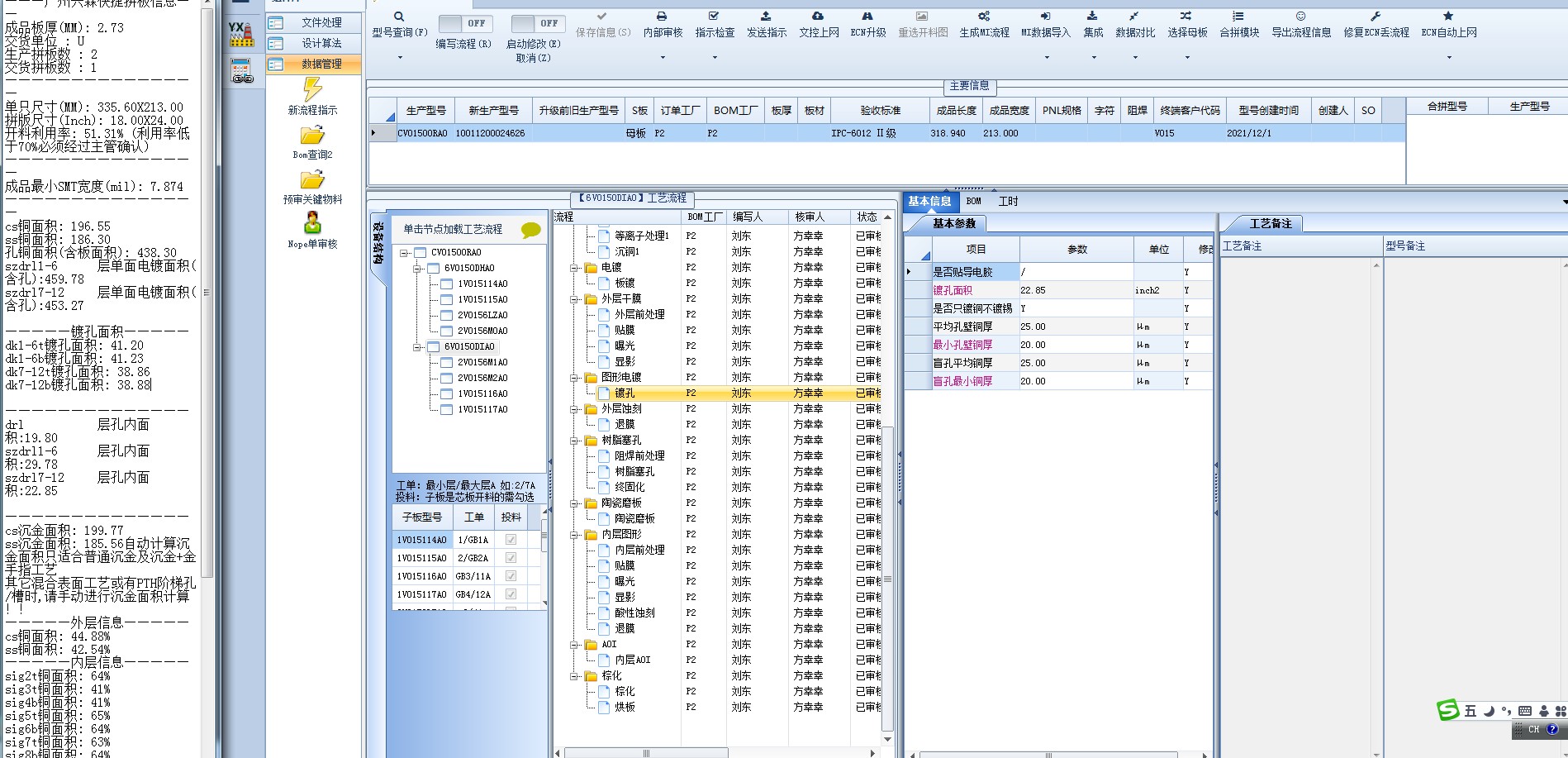Click the 镀孔面积 parameter value 22.85
The height and width of the screenshot is (758, 1568).
1076,291
